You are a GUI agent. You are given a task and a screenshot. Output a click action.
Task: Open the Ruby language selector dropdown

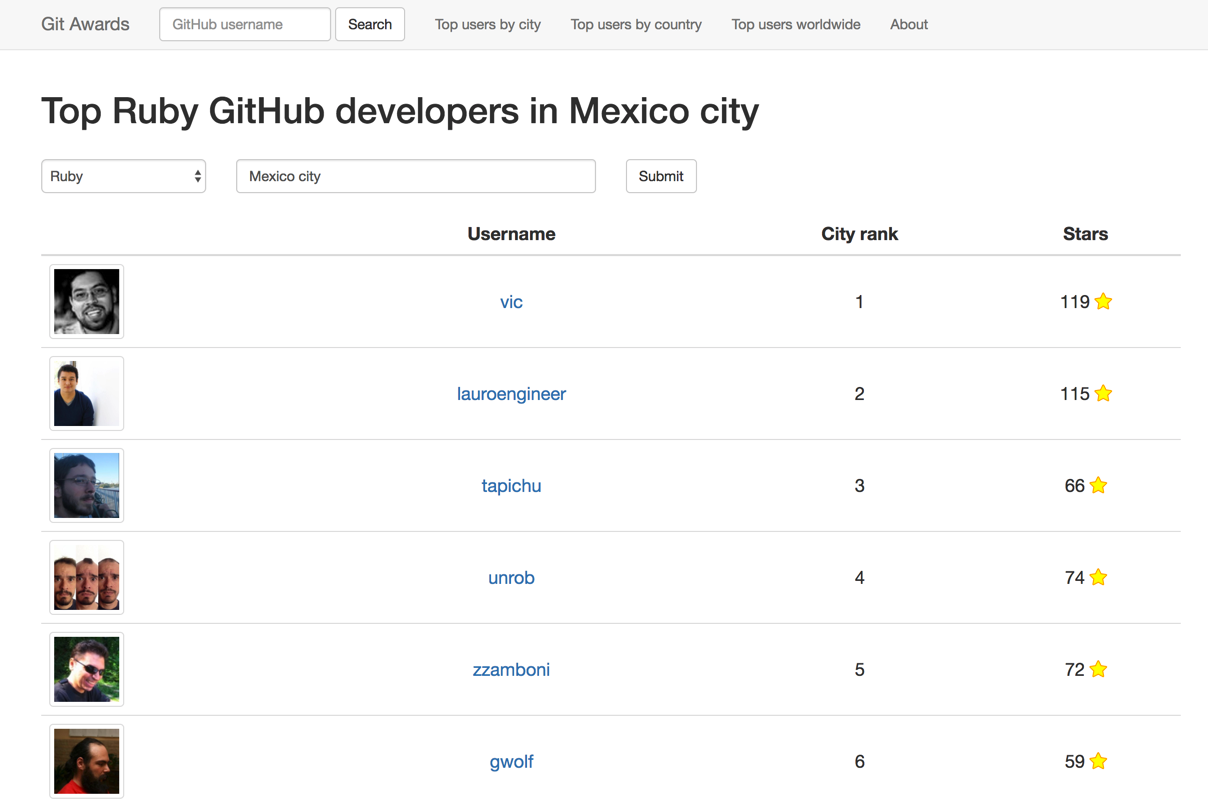pos(123,176)
